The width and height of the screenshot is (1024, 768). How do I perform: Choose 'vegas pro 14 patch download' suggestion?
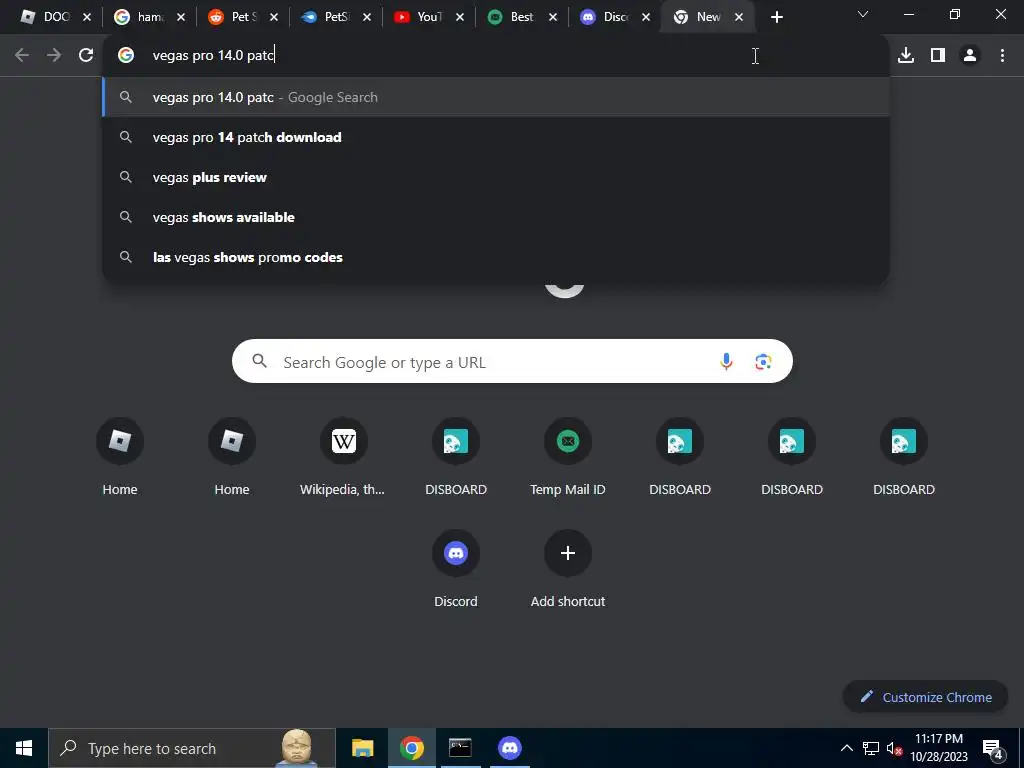(496, 137)
